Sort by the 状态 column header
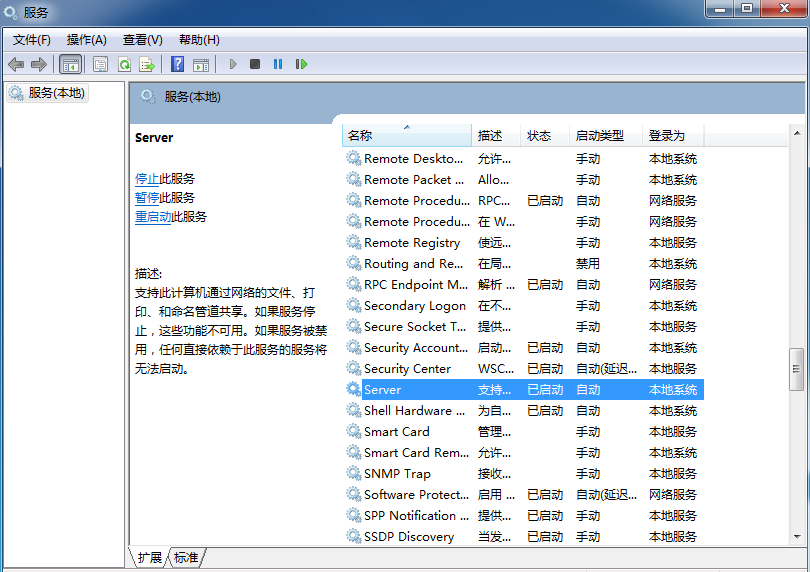Screen dimensions: 810x572 click(545, 135)
